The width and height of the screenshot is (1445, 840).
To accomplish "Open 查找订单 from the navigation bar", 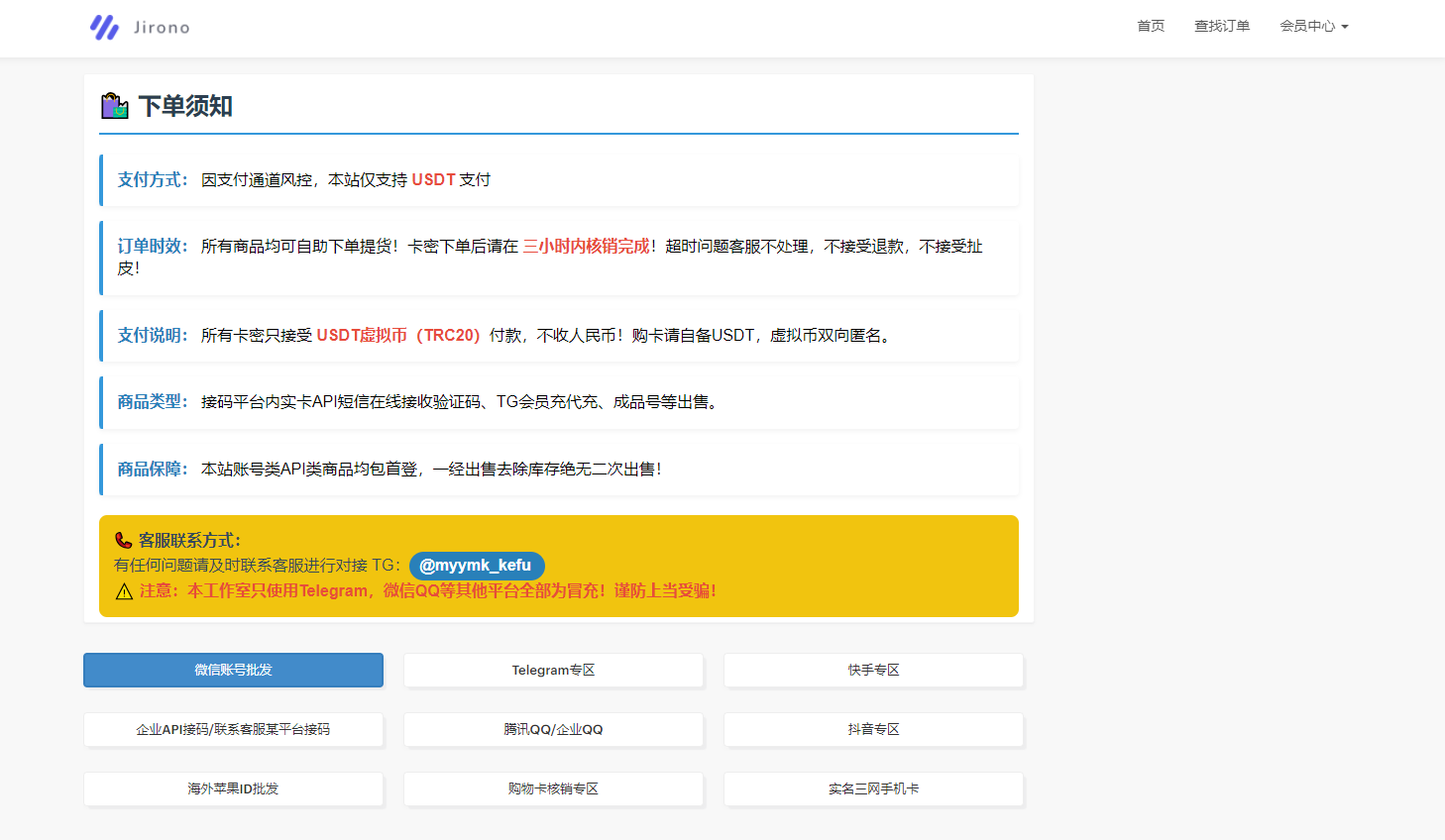I will pyautogui.click(x=1222, y=26).
